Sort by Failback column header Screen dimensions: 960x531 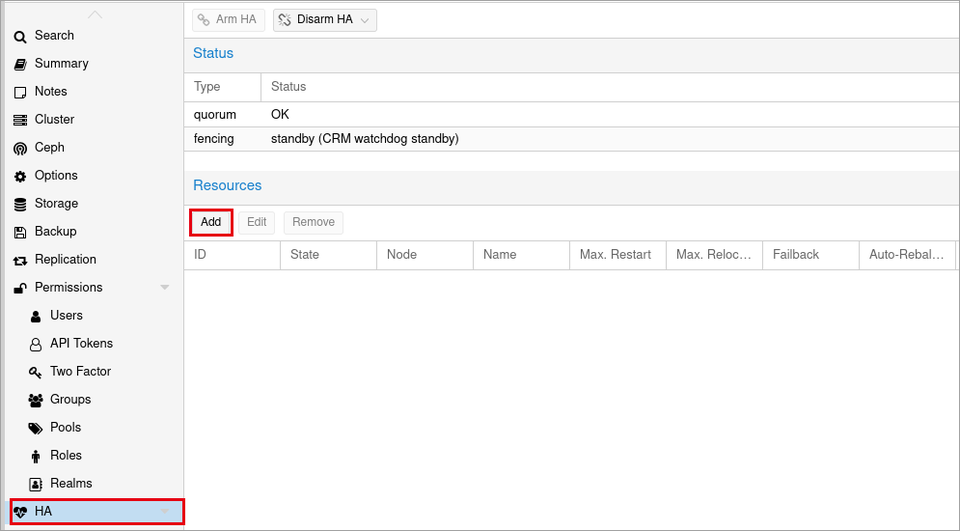(811, 255)
